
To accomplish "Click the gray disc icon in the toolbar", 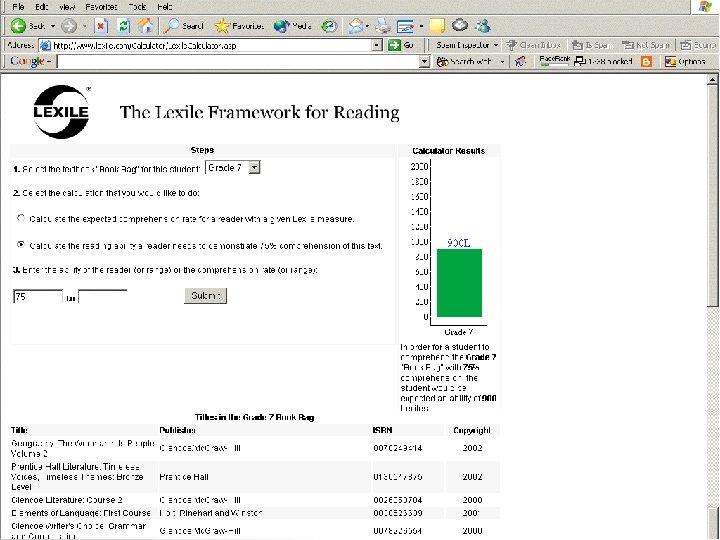I will (x=459, y=26).
